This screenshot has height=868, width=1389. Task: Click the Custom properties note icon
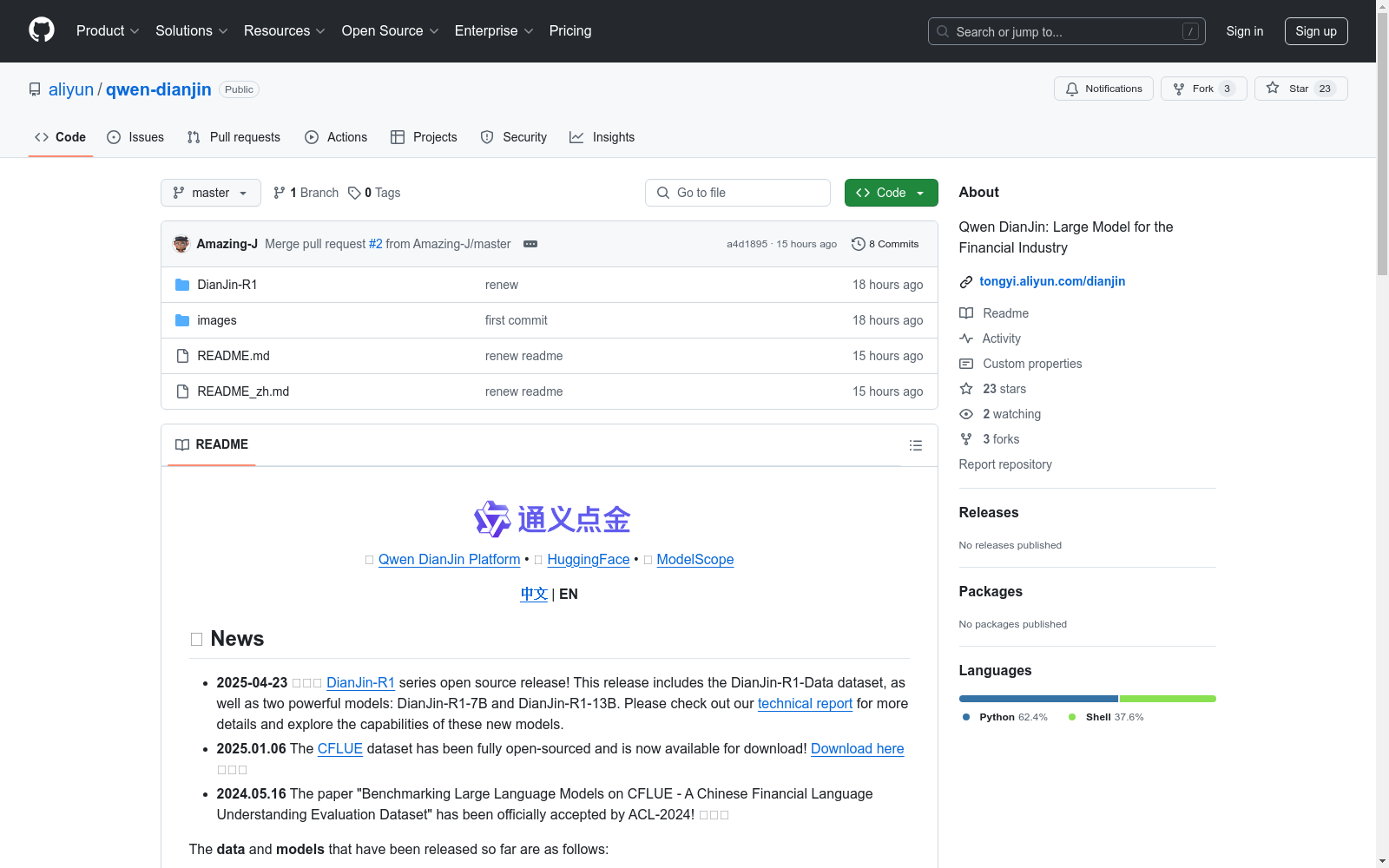(x=966, y=364)
